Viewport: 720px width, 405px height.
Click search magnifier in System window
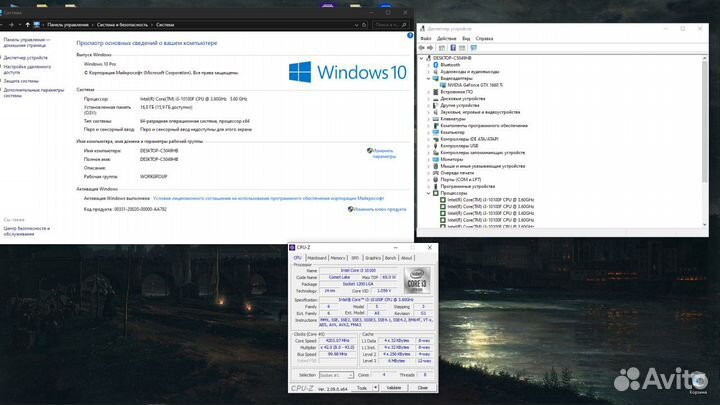point(404,25)
